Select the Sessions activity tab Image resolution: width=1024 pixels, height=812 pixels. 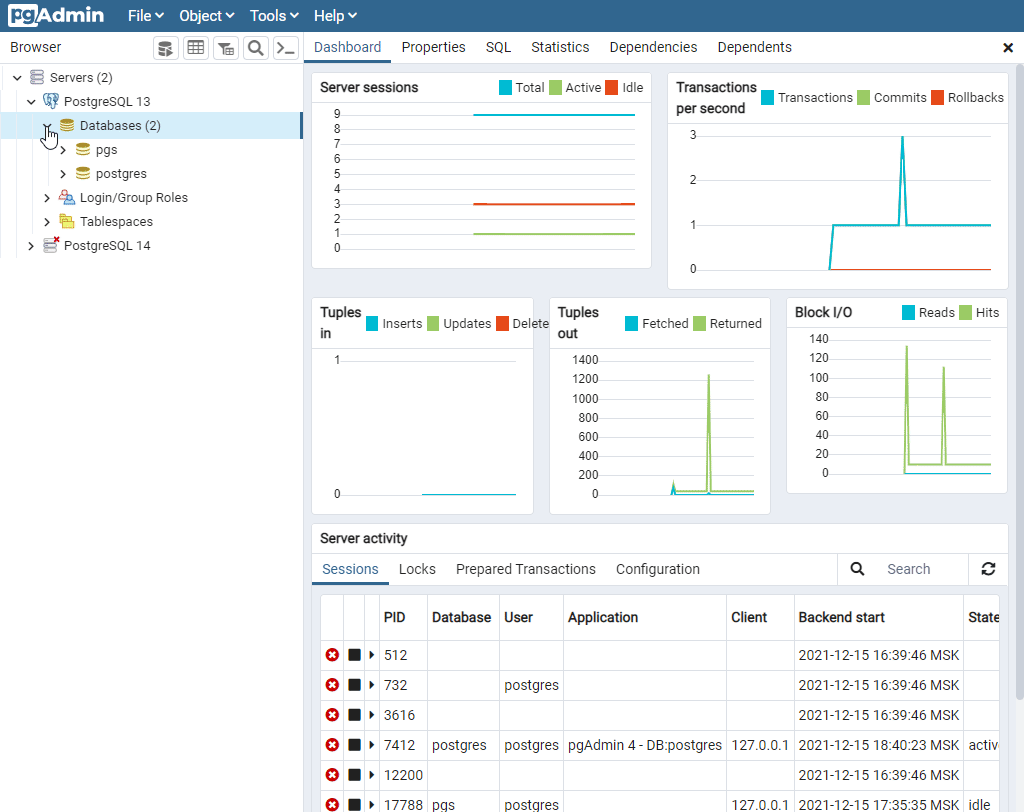pos(350,569)
